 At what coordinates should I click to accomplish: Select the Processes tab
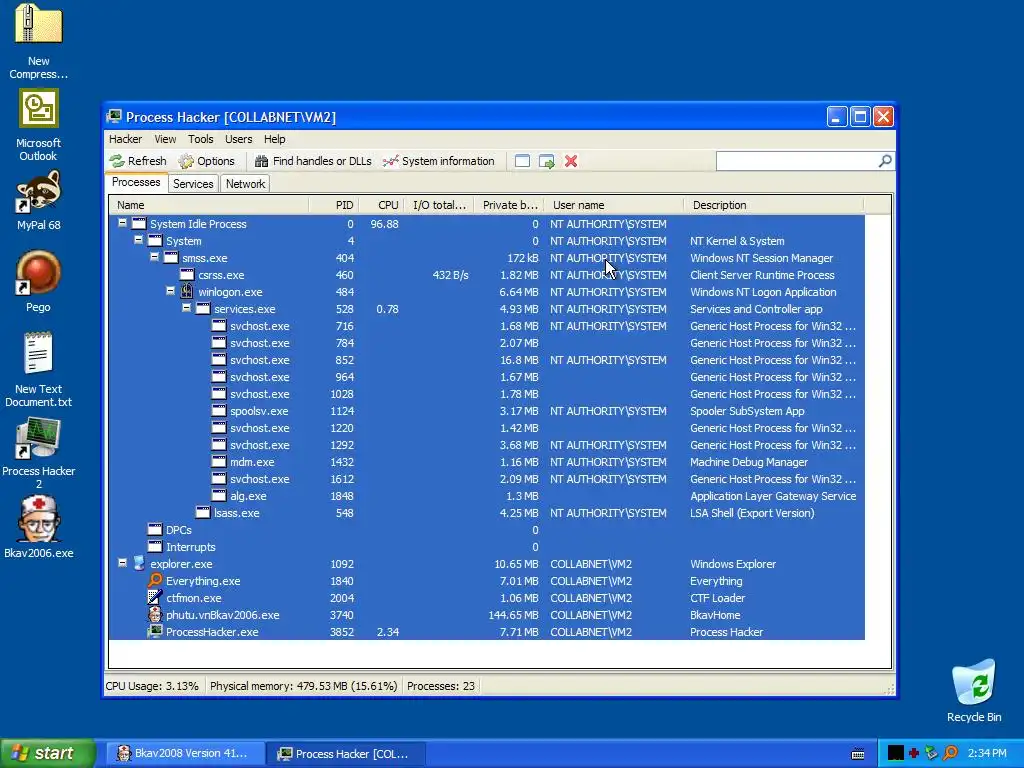(136, 182)
